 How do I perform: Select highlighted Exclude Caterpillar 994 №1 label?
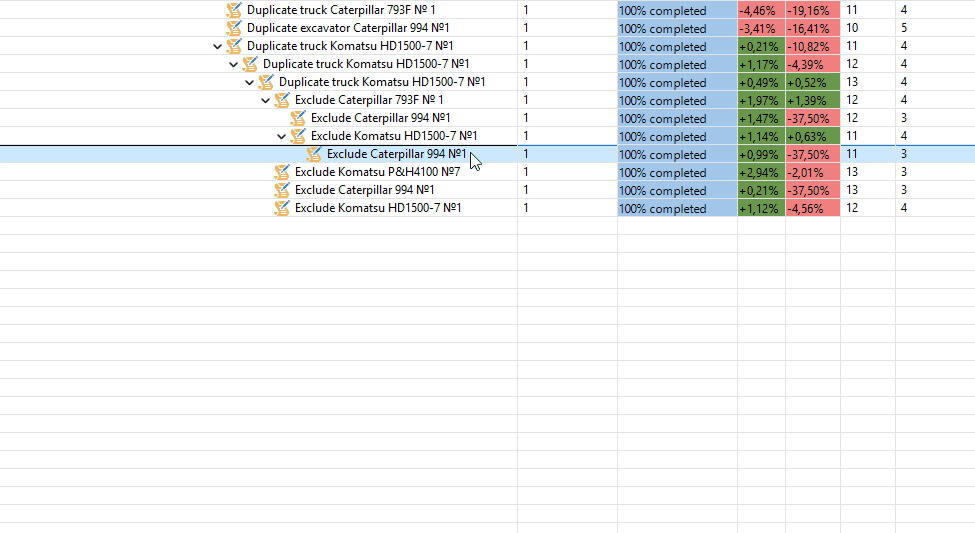(397, 154)
